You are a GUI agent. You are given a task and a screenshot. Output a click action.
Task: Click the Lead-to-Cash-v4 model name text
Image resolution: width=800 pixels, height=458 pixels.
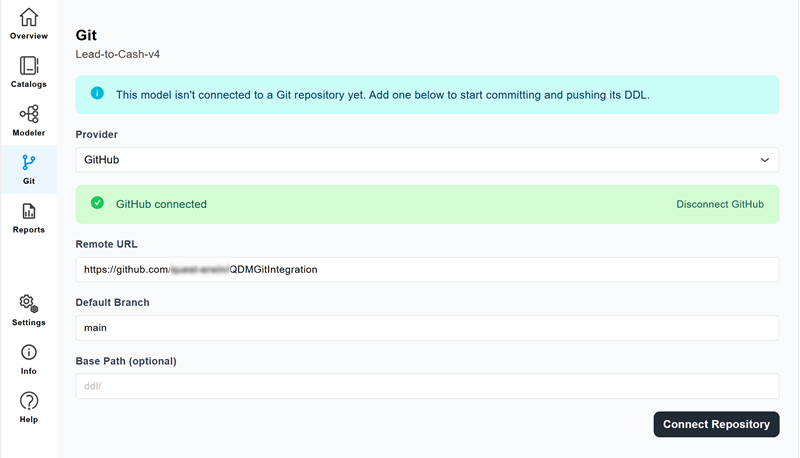pyautogui.click(x=117, y=54)
